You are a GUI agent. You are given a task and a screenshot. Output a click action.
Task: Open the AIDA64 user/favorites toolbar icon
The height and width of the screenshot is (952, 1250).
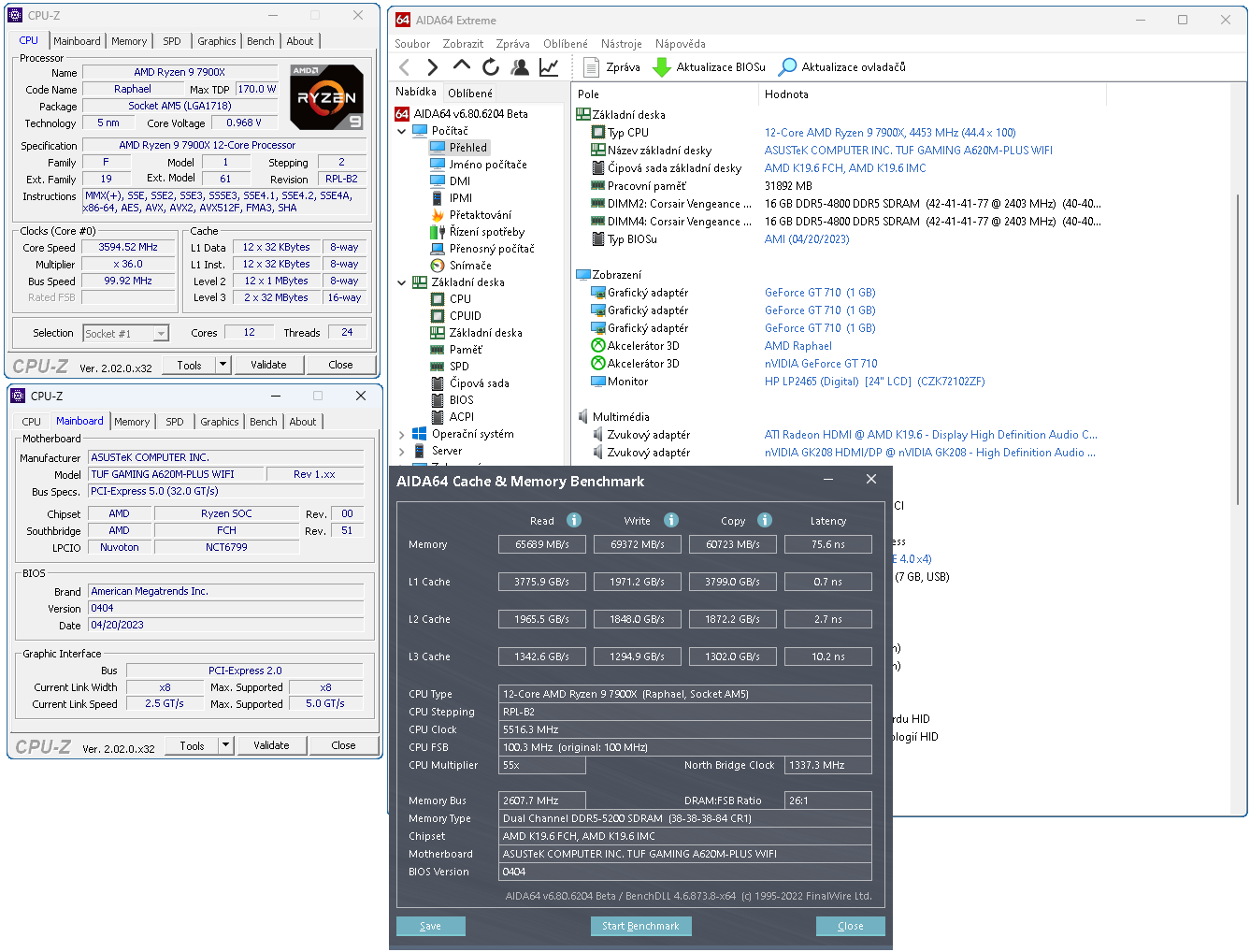pyautogui.click(x=520, y=67)
